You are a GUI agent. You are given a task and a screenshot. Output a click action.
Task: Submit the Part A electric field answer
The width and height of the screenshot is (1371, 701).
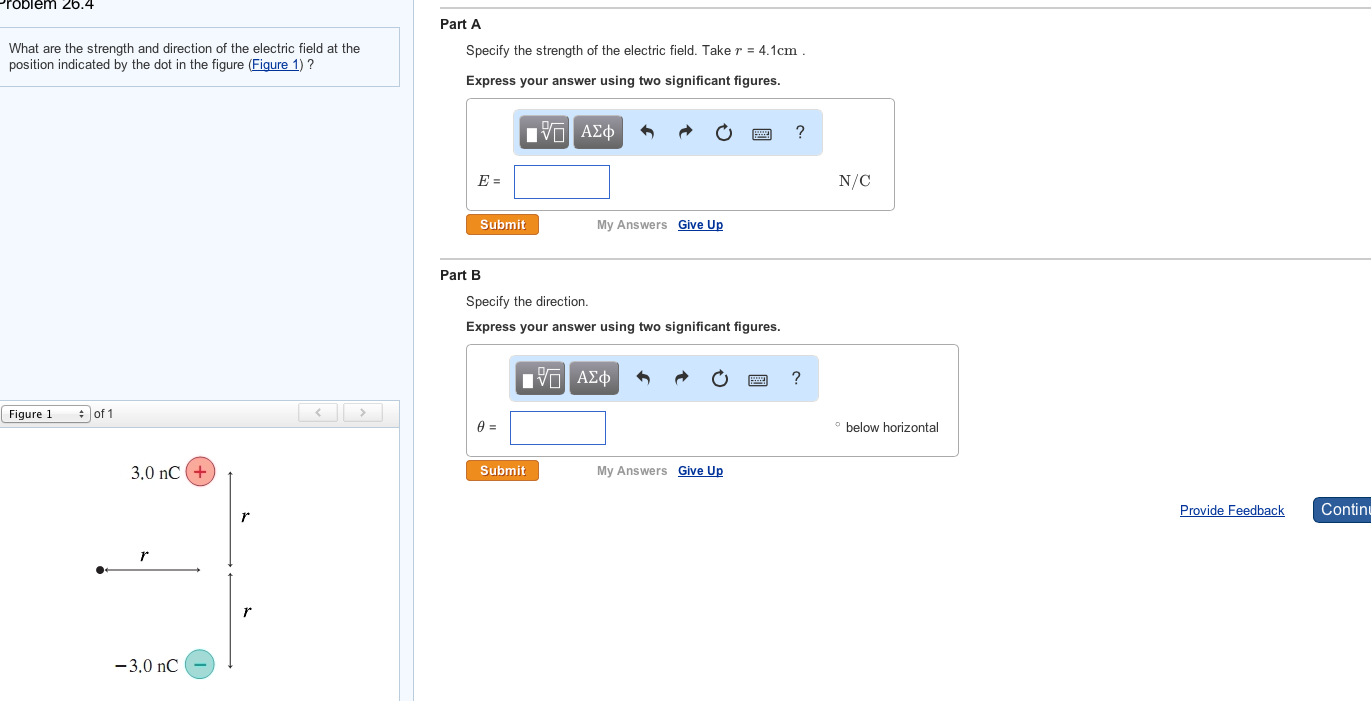coord(502,225)
